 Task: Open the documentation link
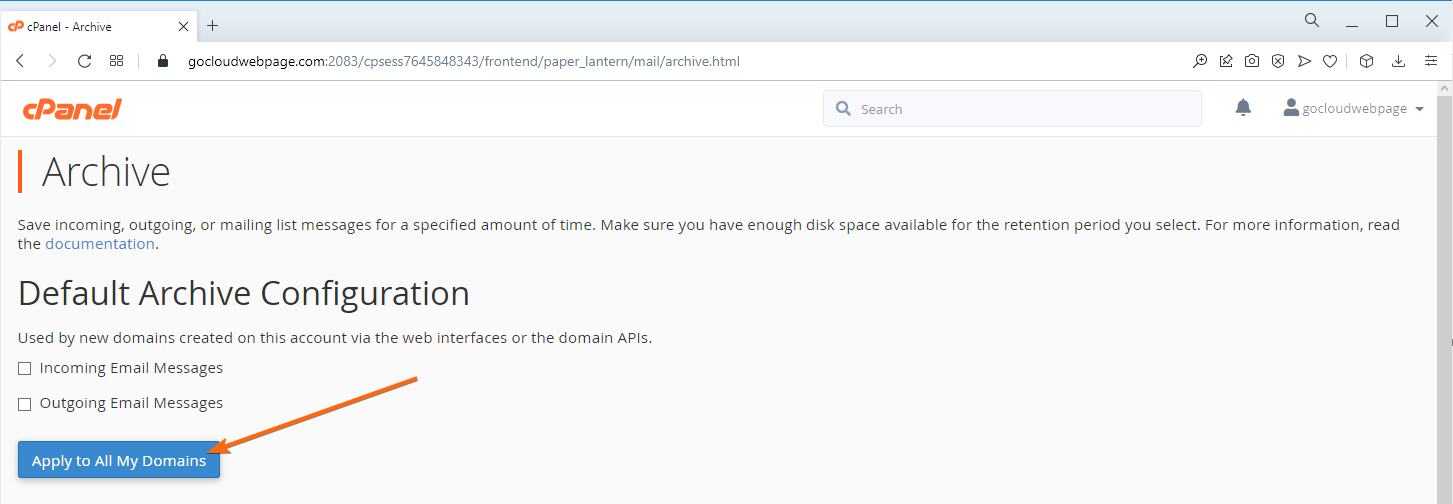pos(100,244)
